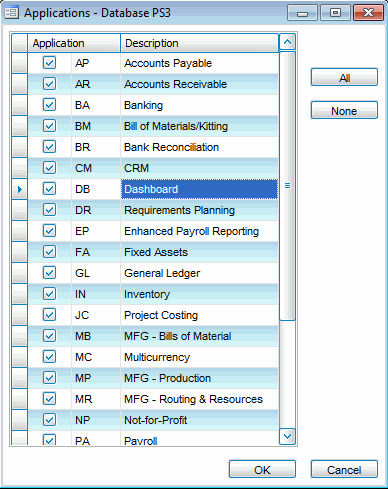Select the MFG - Routing & Resources cell
Screen dimensions: 388x489
coord(199,399)
